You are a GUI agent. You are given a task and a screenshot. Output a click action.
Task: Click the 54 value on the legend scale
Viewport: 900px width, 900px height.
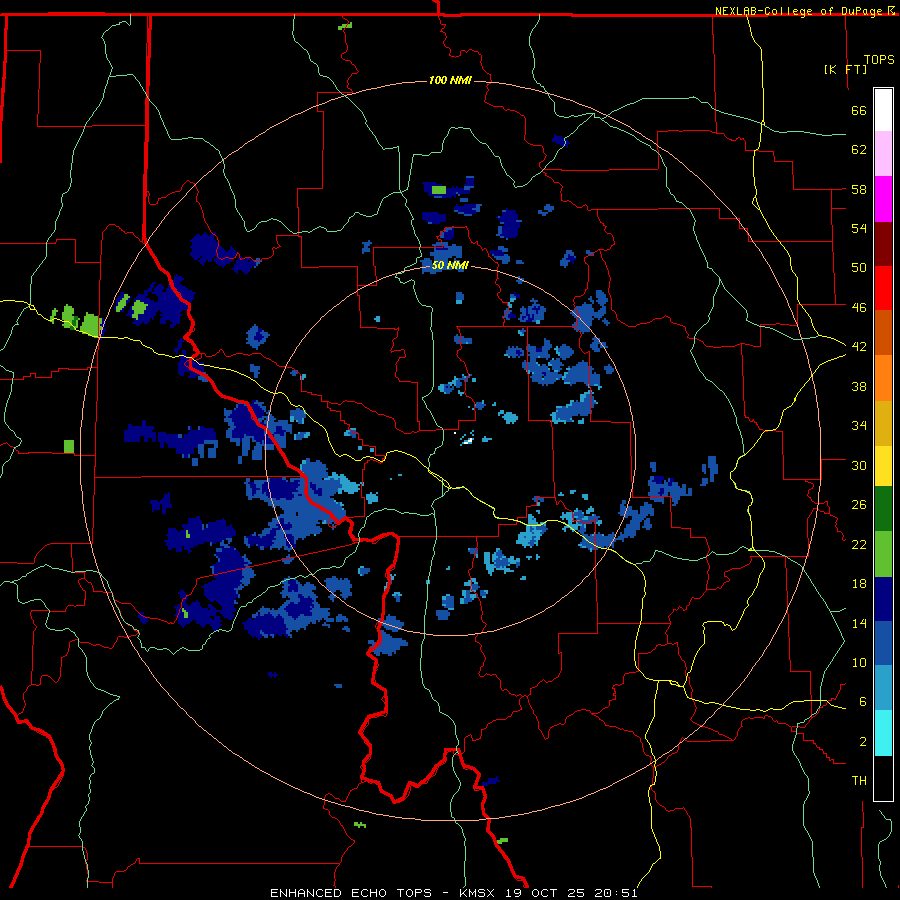coord(859,228)
